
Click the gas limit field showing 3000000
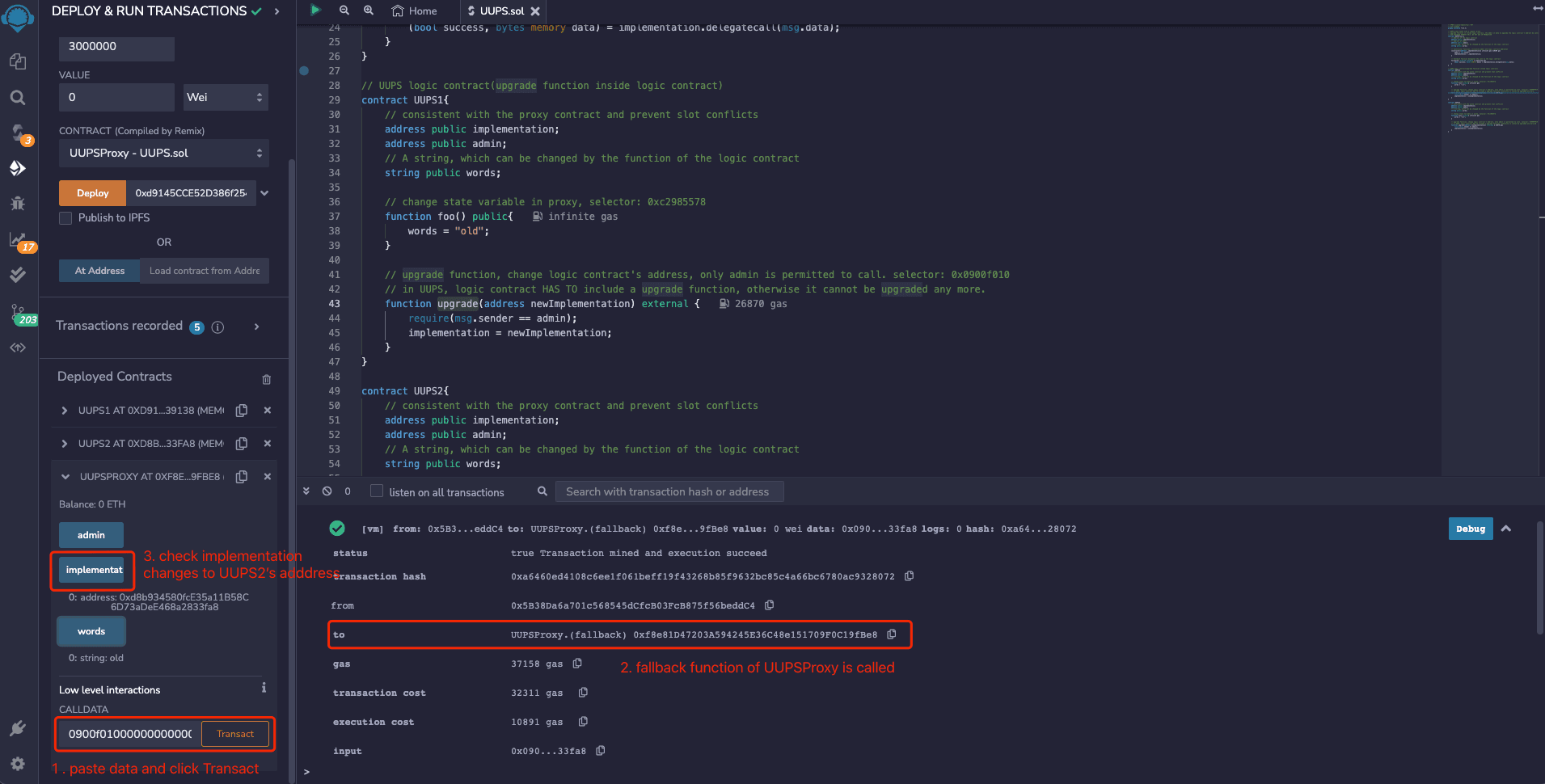[116, 47]
